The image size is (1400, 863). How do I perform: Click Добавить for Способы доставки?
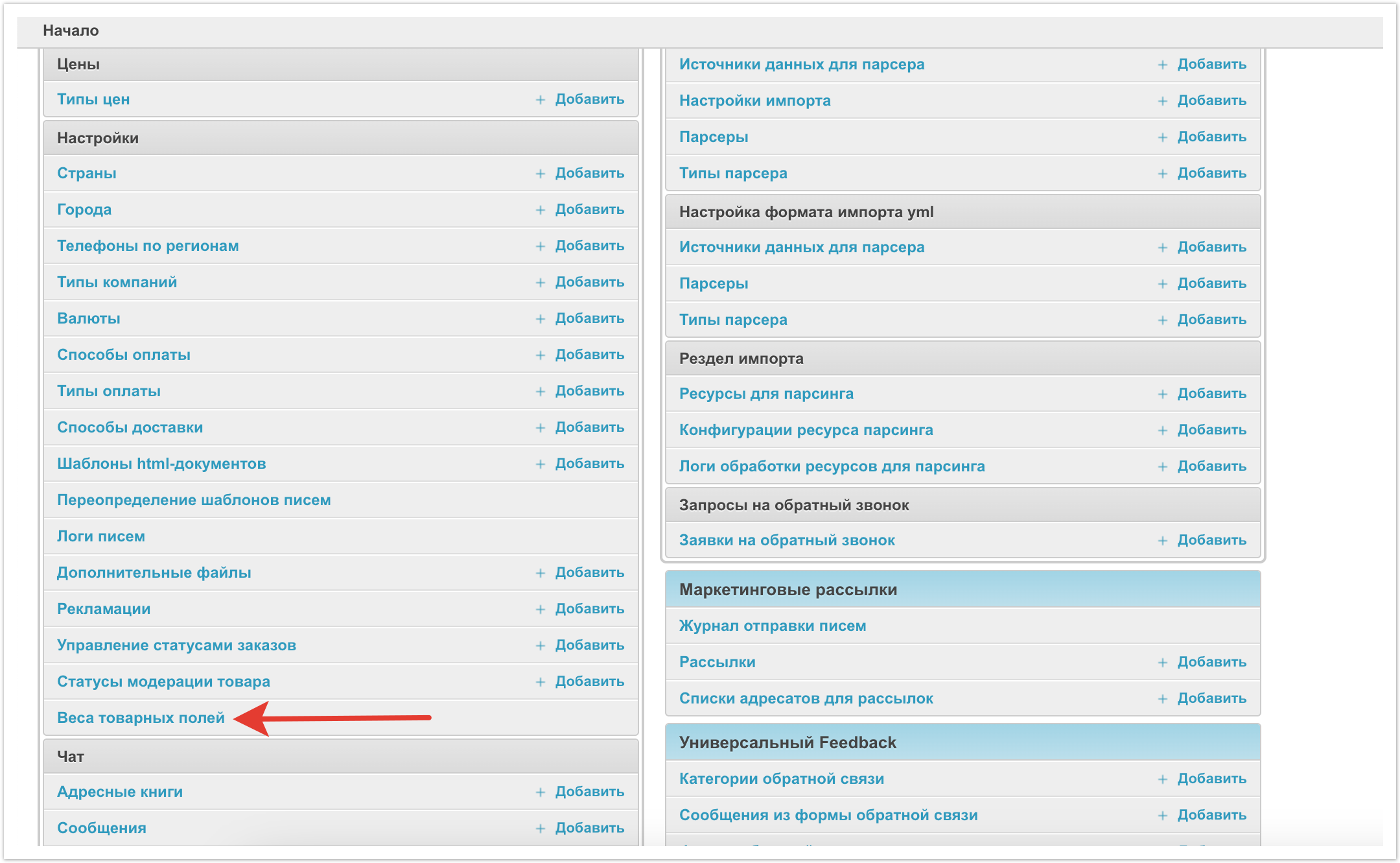[589, 427]
